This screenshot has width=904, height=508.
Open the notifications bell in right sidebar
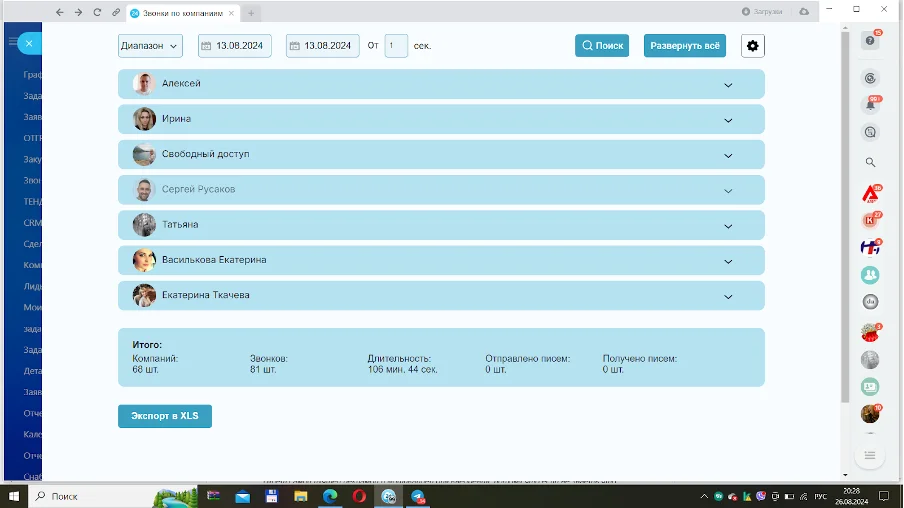click(870, 104)
